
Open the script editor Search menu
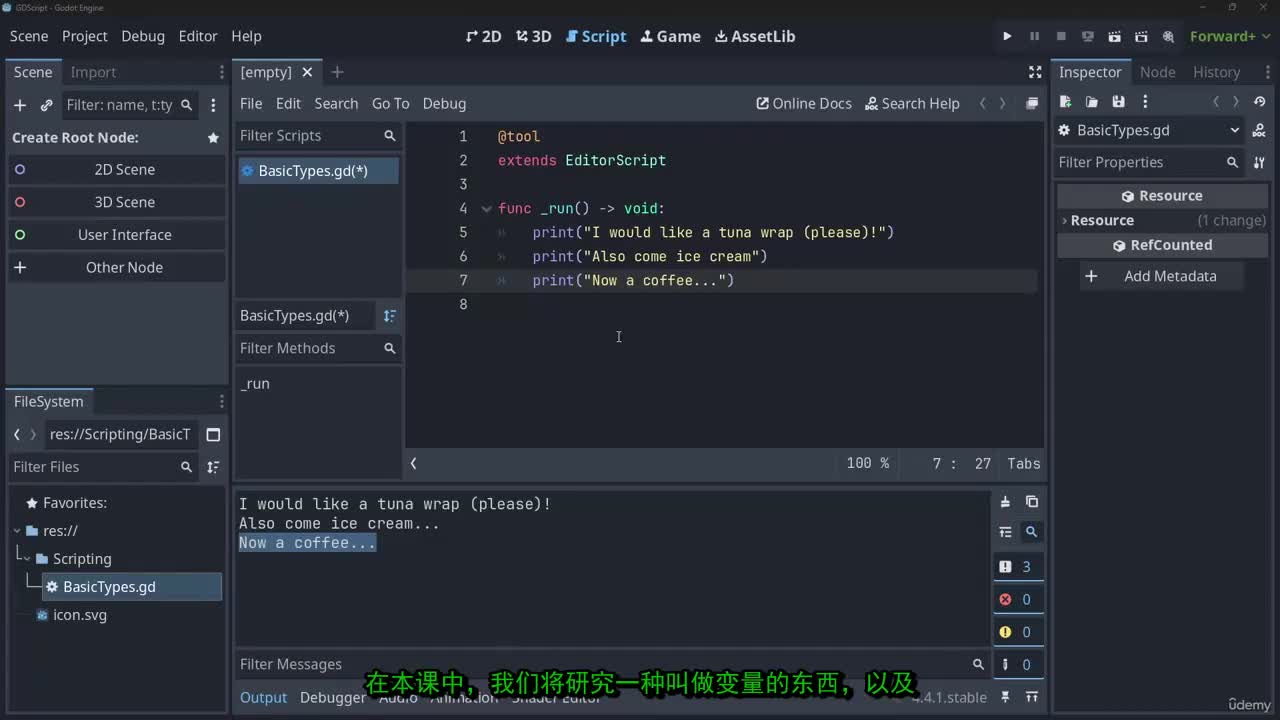coord(336,103)
